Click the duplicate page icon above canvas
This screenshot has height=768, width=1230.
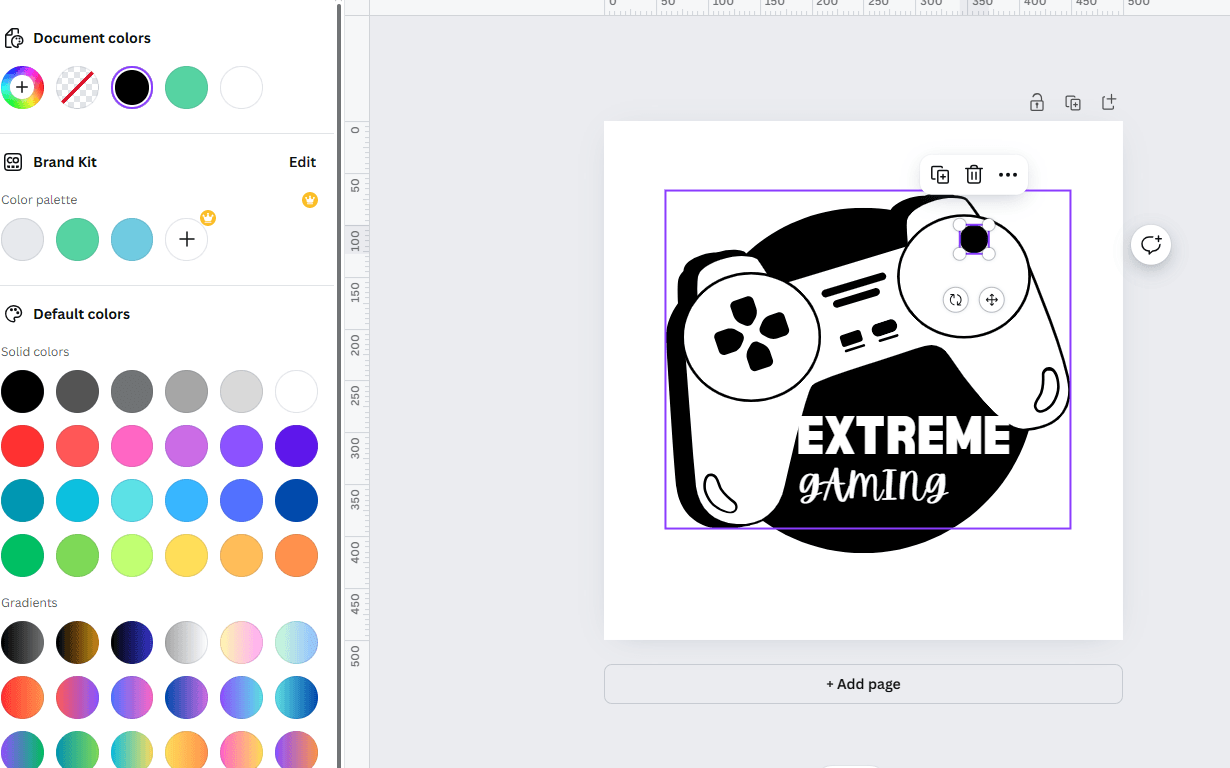pos(1073,102)
